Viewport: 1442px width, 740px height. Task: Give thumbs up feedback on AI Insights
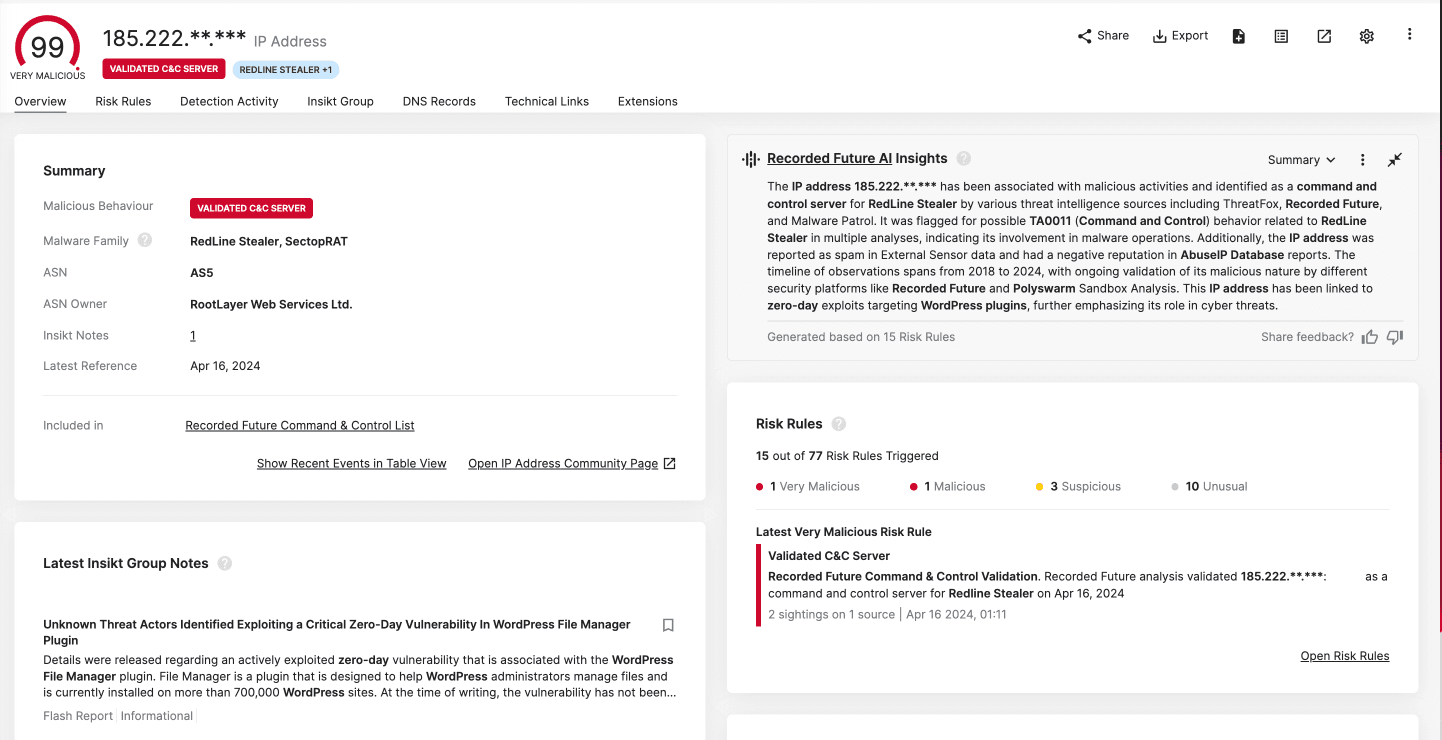pyautogui.click(x=1369, y=337)
